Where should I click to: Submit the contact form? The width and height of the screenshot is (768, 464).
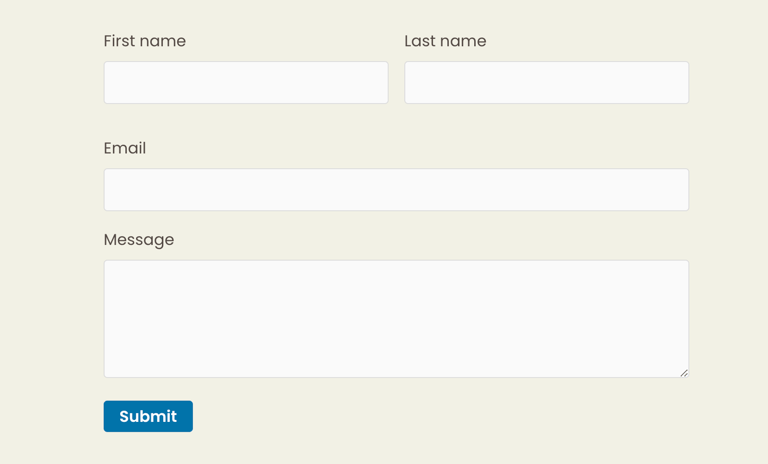coord(148,416)
